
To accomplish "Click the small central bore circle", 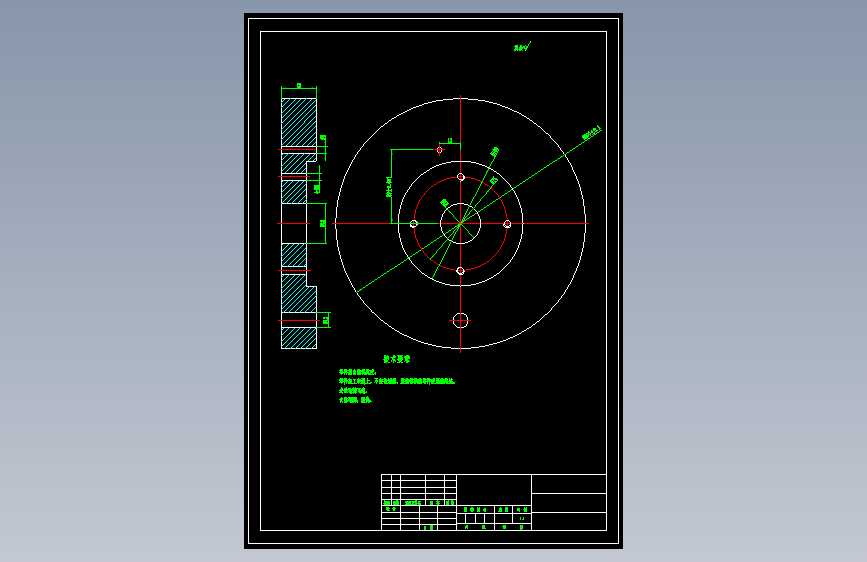I will point(461,223).
